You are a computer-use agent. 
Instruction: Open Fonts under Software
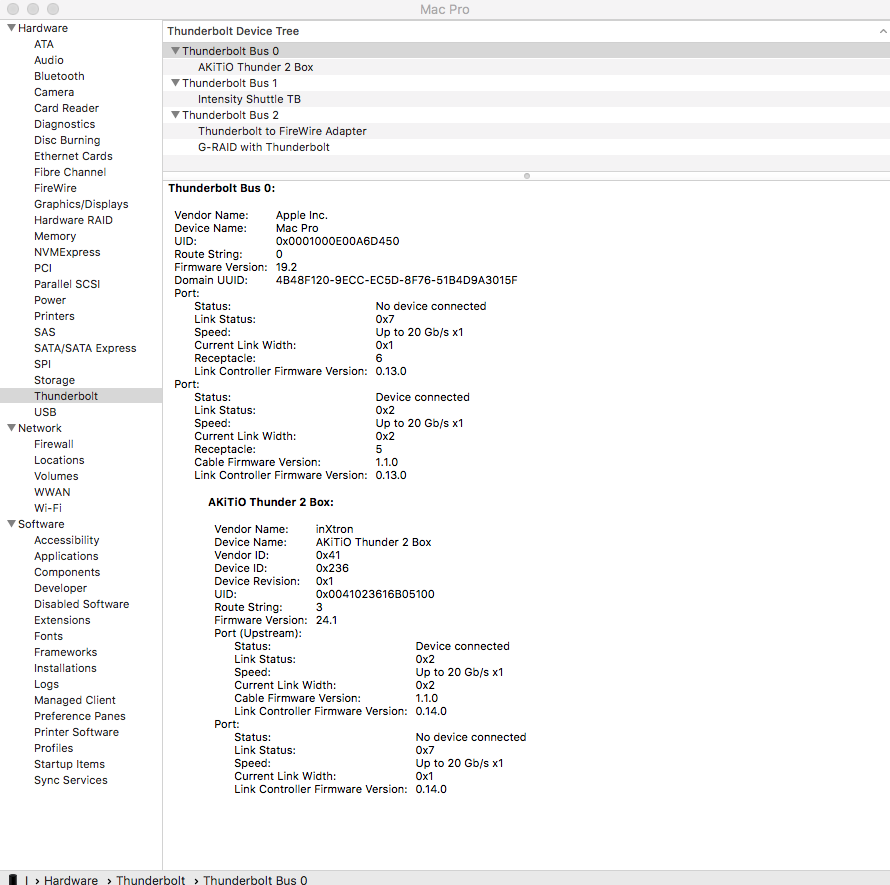coord(48,636)
